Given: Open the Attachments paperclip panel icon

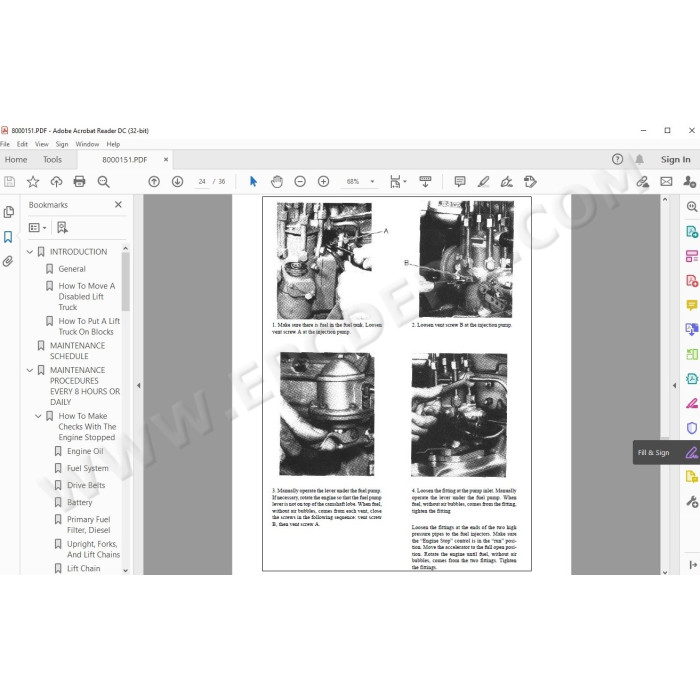Looking at the screenshot, I should click(8, 261).
